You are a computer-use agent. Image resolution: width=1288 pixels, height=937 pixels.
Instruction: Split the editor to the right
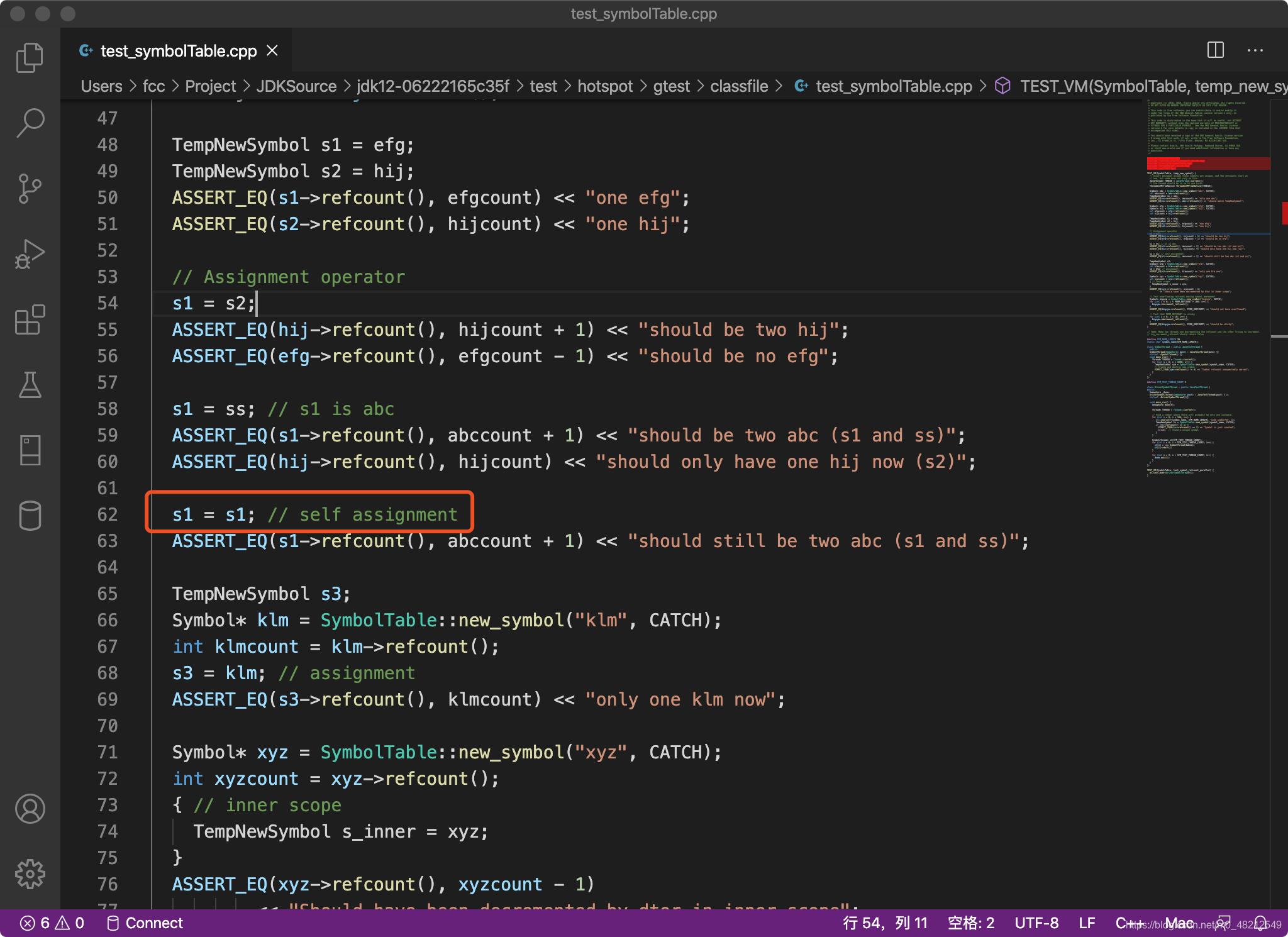(1216, 50)
